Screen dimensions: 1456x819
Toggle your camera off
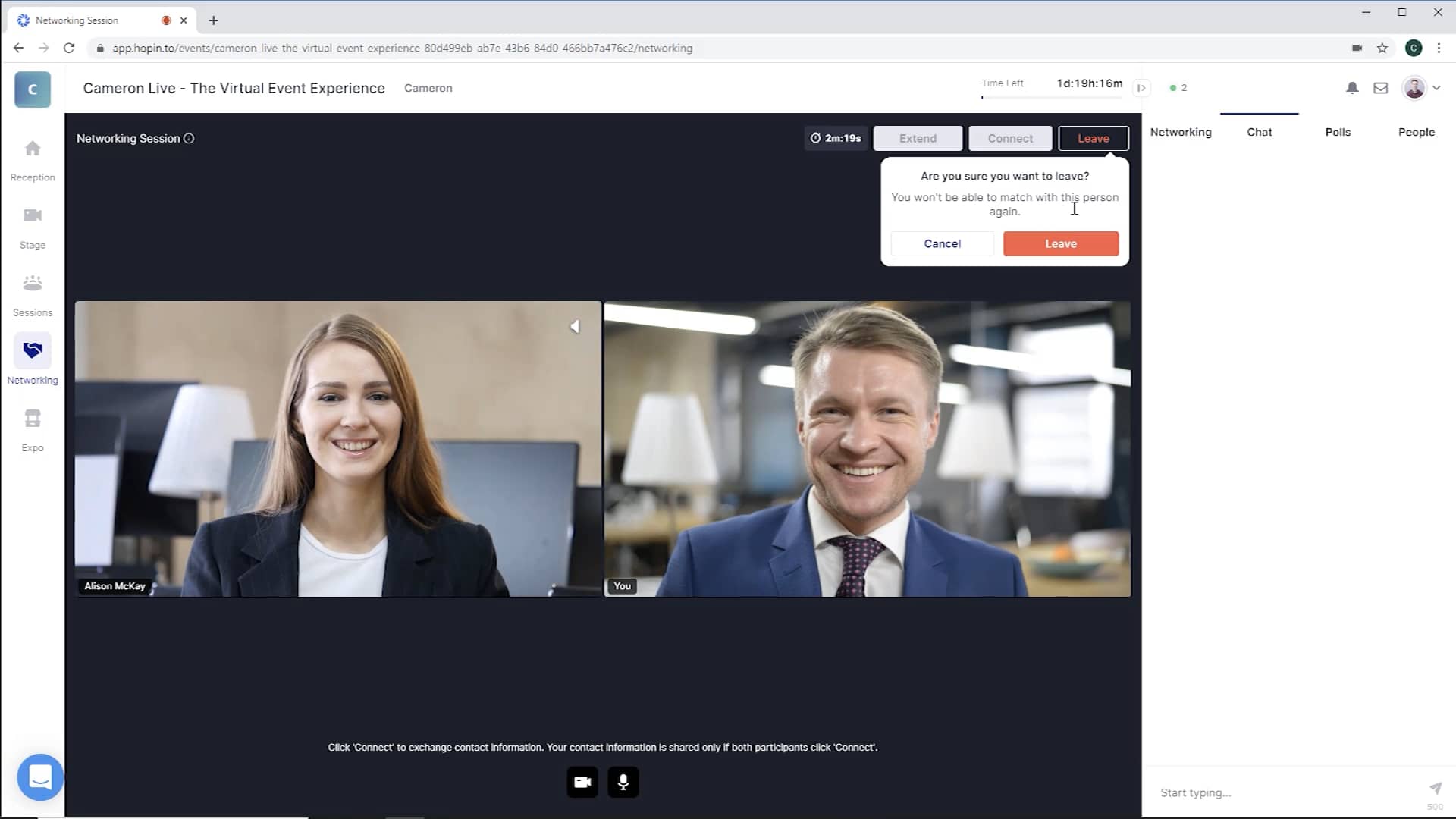pyautogui.click(x=582, y=782)
